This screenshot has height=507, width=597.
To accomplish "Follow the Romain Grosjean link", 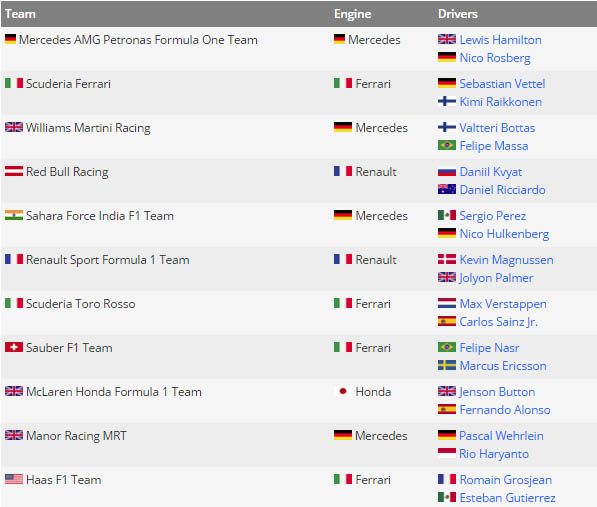I will coord(506,480).
